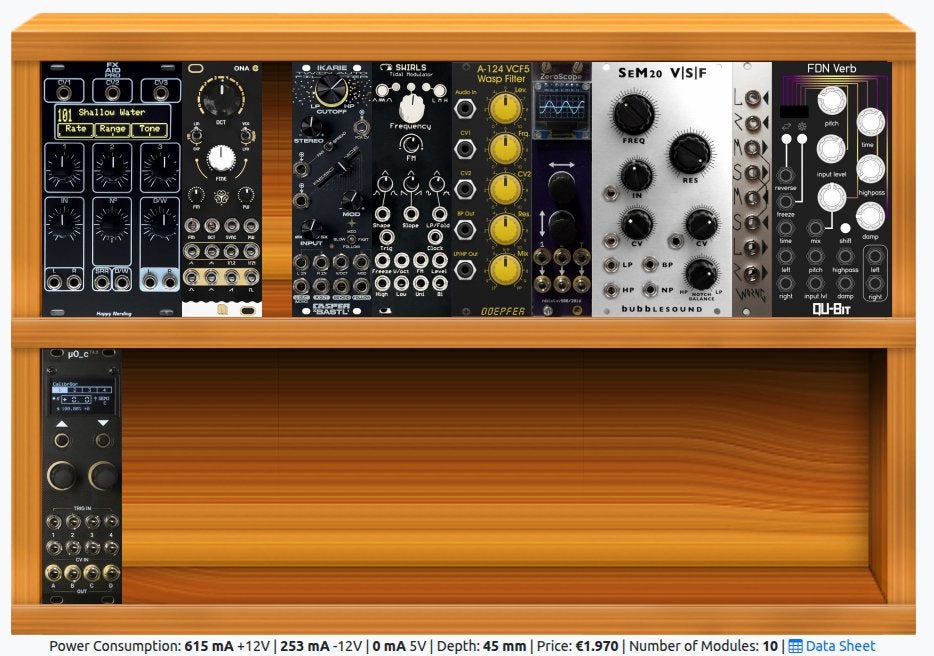Click the Ikarie STEREO knob
The image size is (934, 656).
pos(310,126)
